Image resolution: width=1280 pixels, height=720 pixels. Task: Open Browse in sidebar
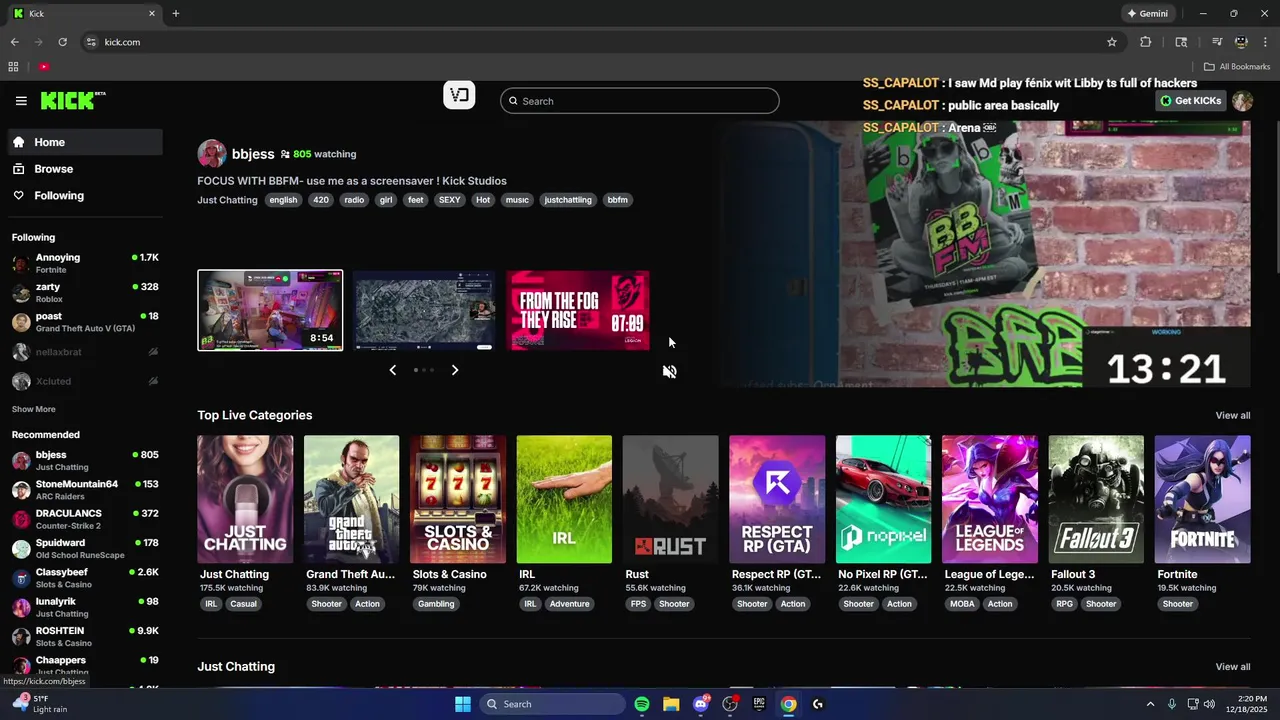point(86,169)
